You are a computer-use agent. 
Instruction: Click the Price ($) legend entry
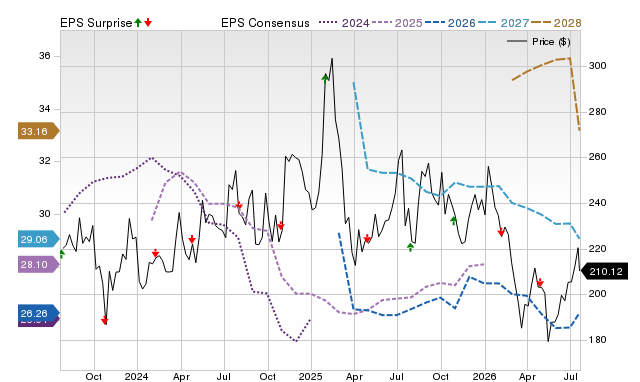tap(538, 42)
